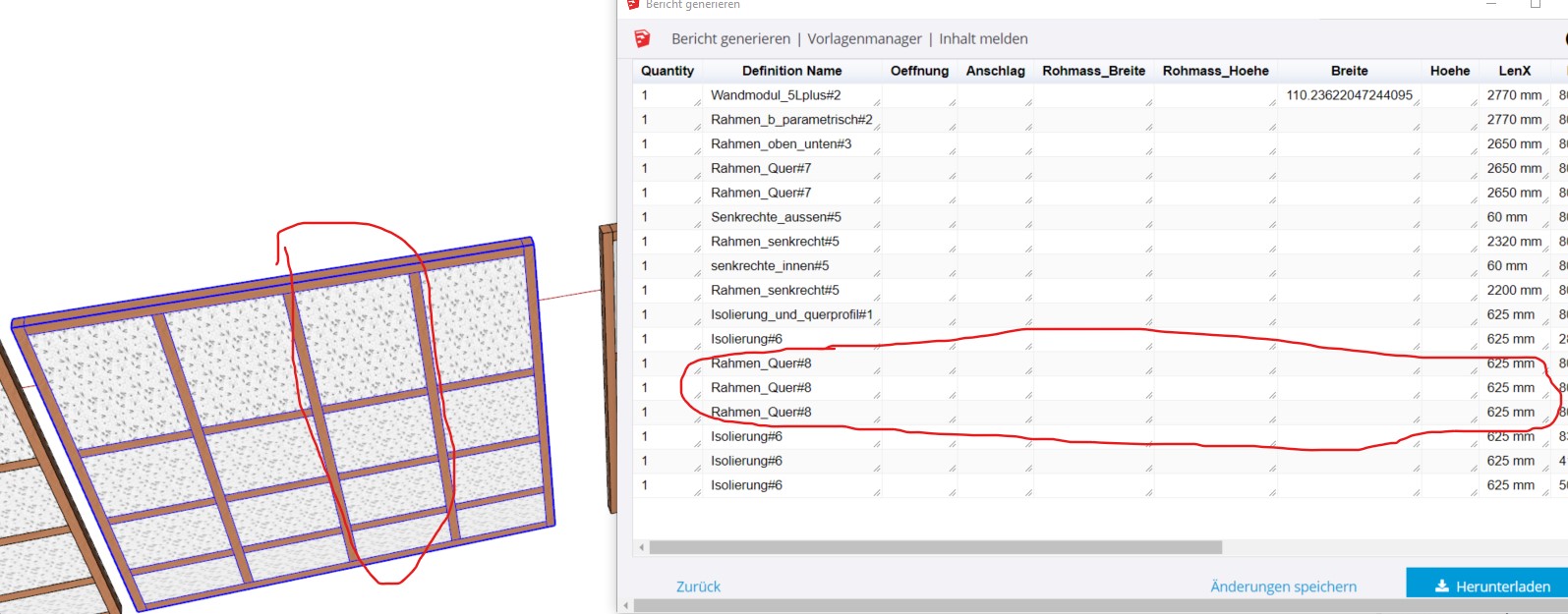Click the Zurück link

698,586
